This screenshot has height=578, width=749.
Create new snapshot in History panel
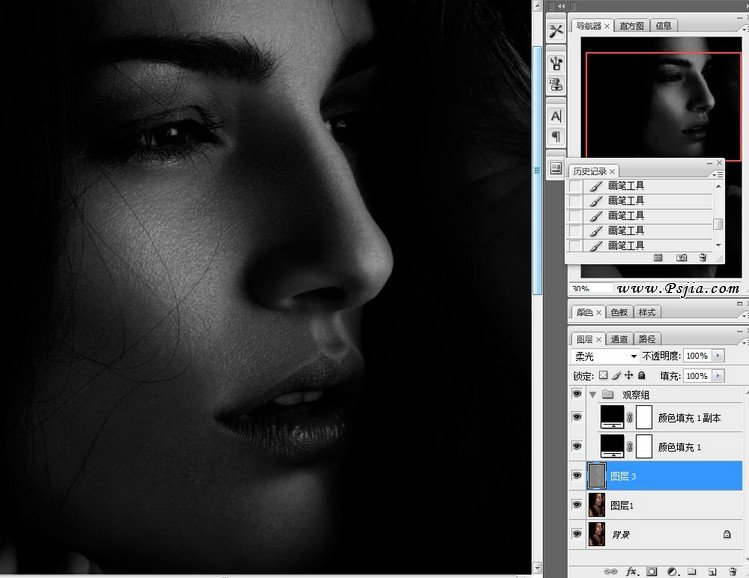[x=681, y=257]
